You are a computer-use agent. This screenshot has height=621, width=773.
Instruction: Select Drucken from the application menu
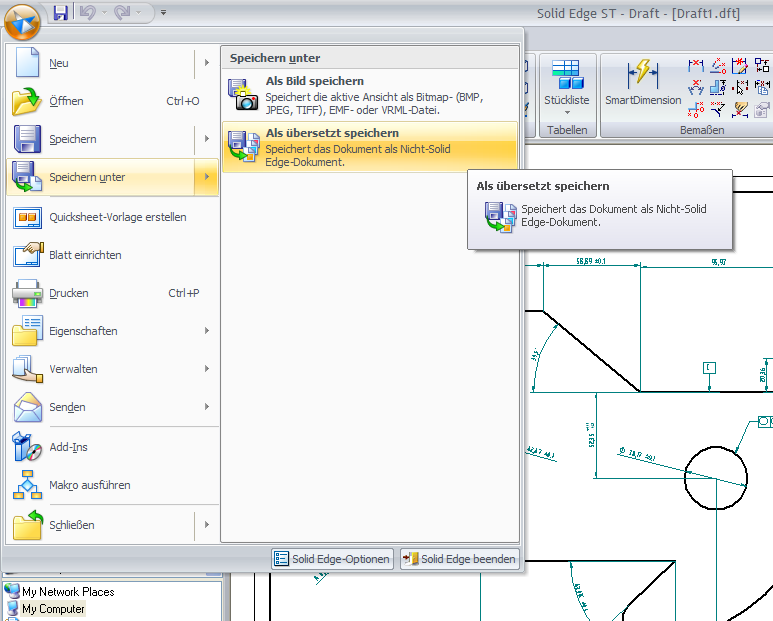[68, 293]
